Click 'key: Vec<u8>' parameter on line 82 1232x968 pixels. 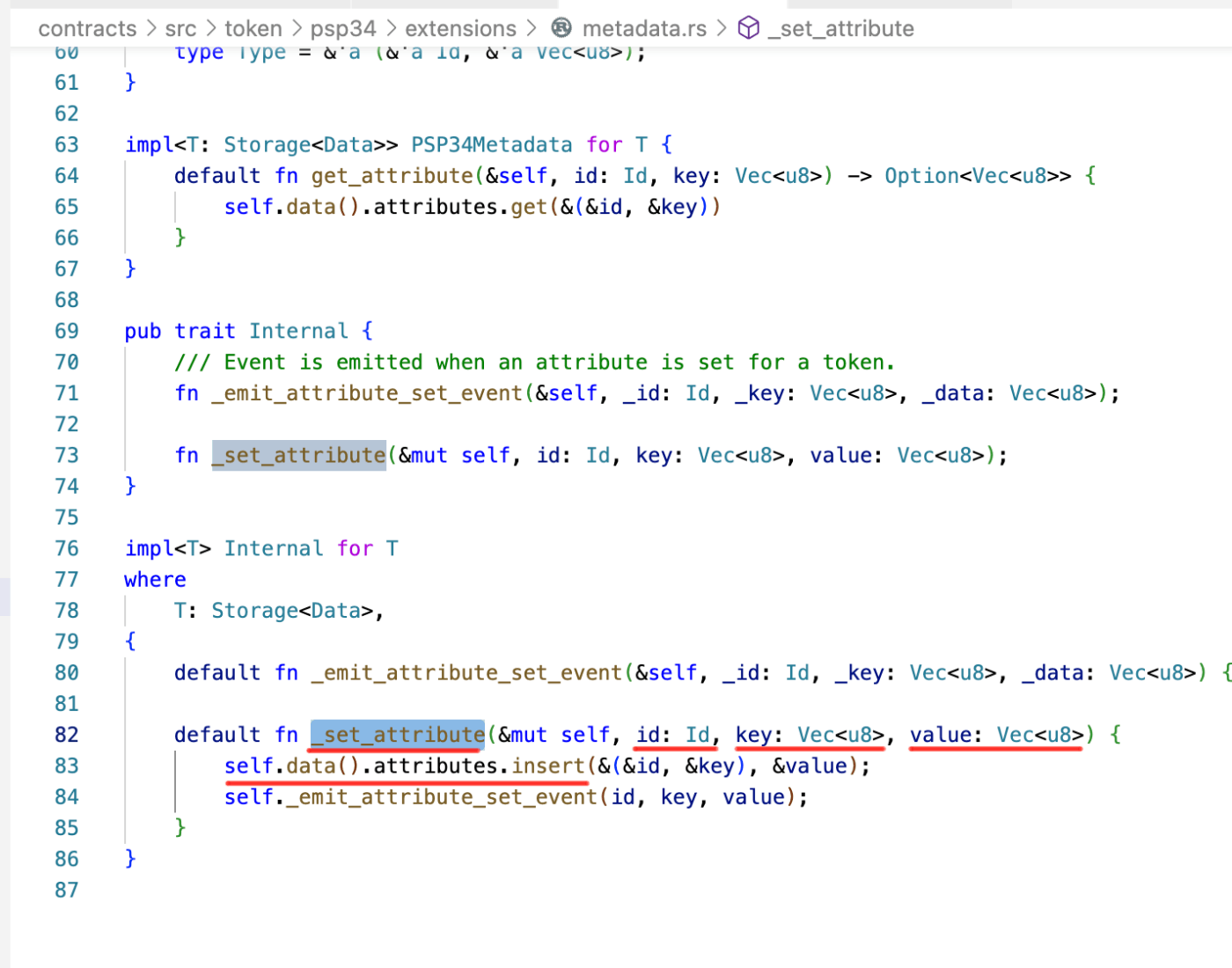click(x=810, y=735)
